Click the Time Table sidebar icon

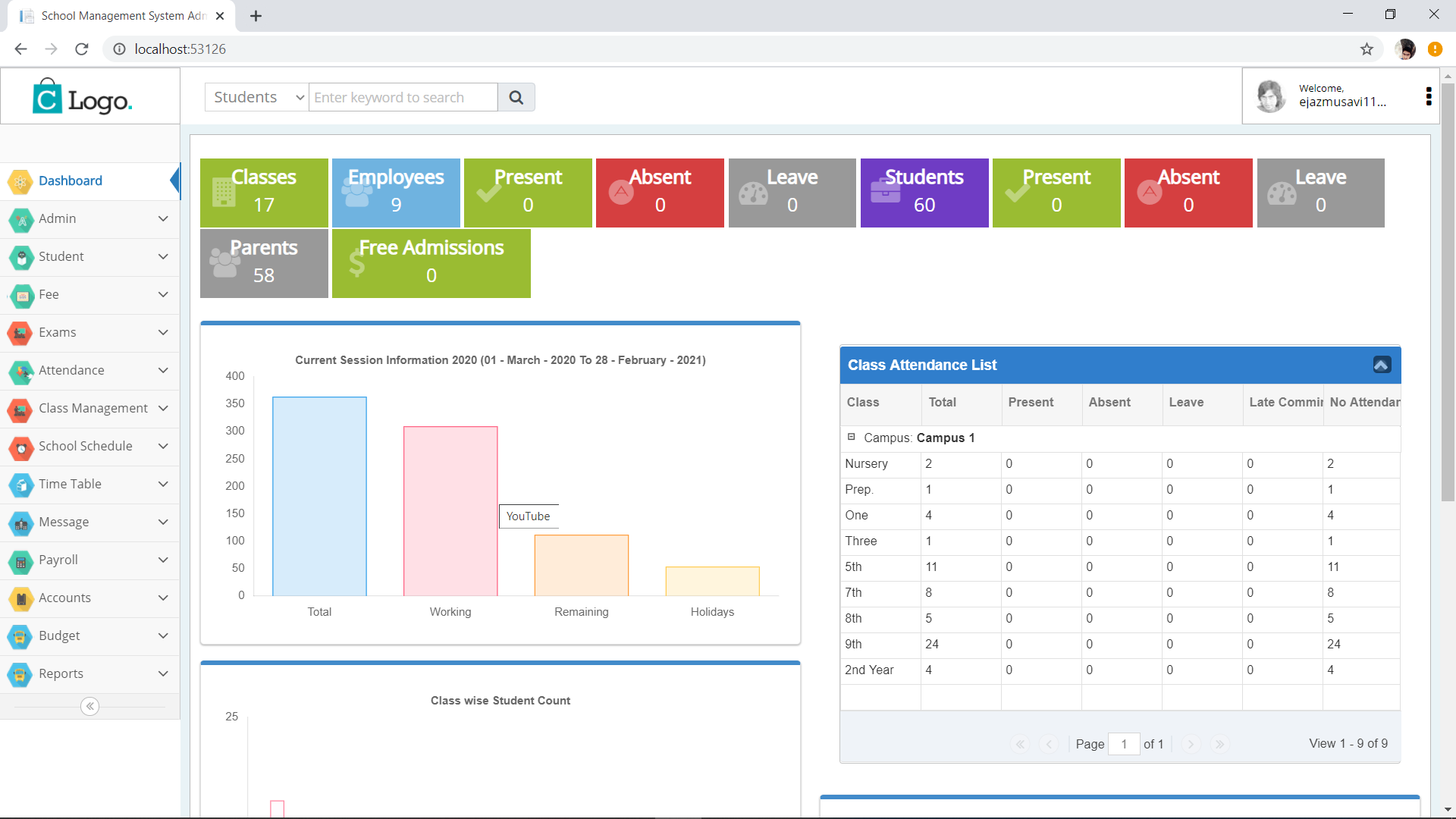point(20,485)
